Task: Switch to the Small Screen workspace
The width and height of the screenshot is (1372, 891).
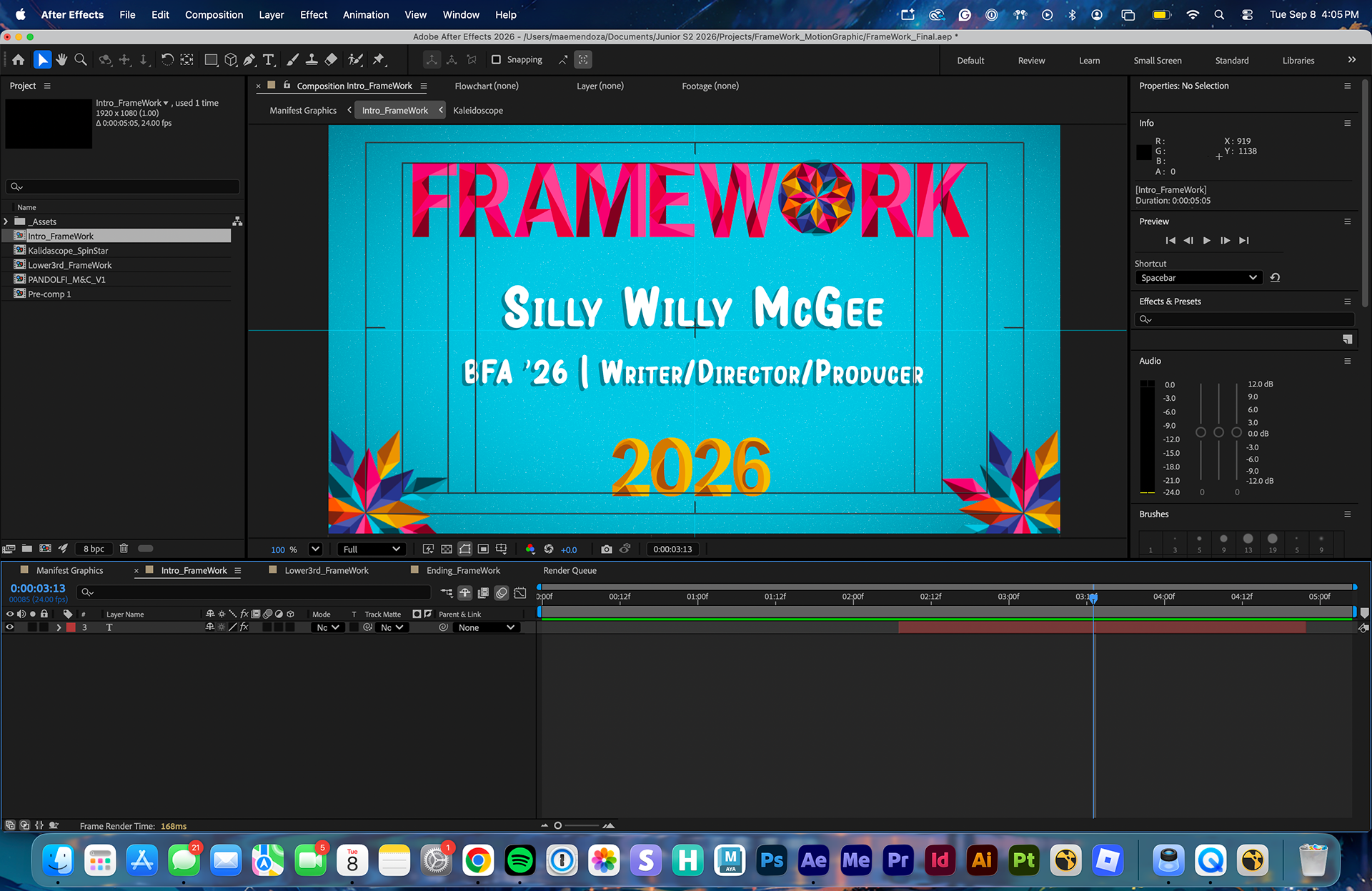Action: pos(1157,61)
